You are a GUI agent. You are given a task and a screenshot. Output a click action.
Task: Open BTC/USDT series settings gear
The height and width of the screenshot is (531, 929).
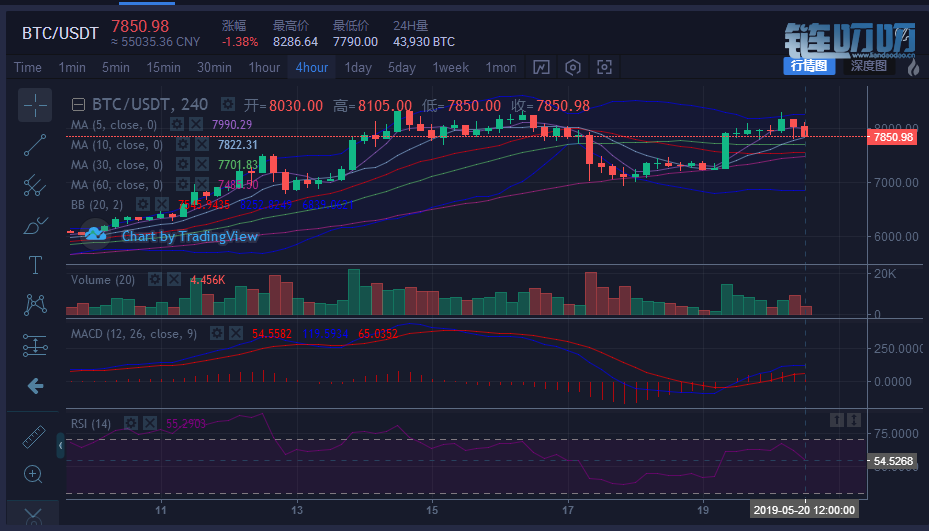click(x=228, y=104)
